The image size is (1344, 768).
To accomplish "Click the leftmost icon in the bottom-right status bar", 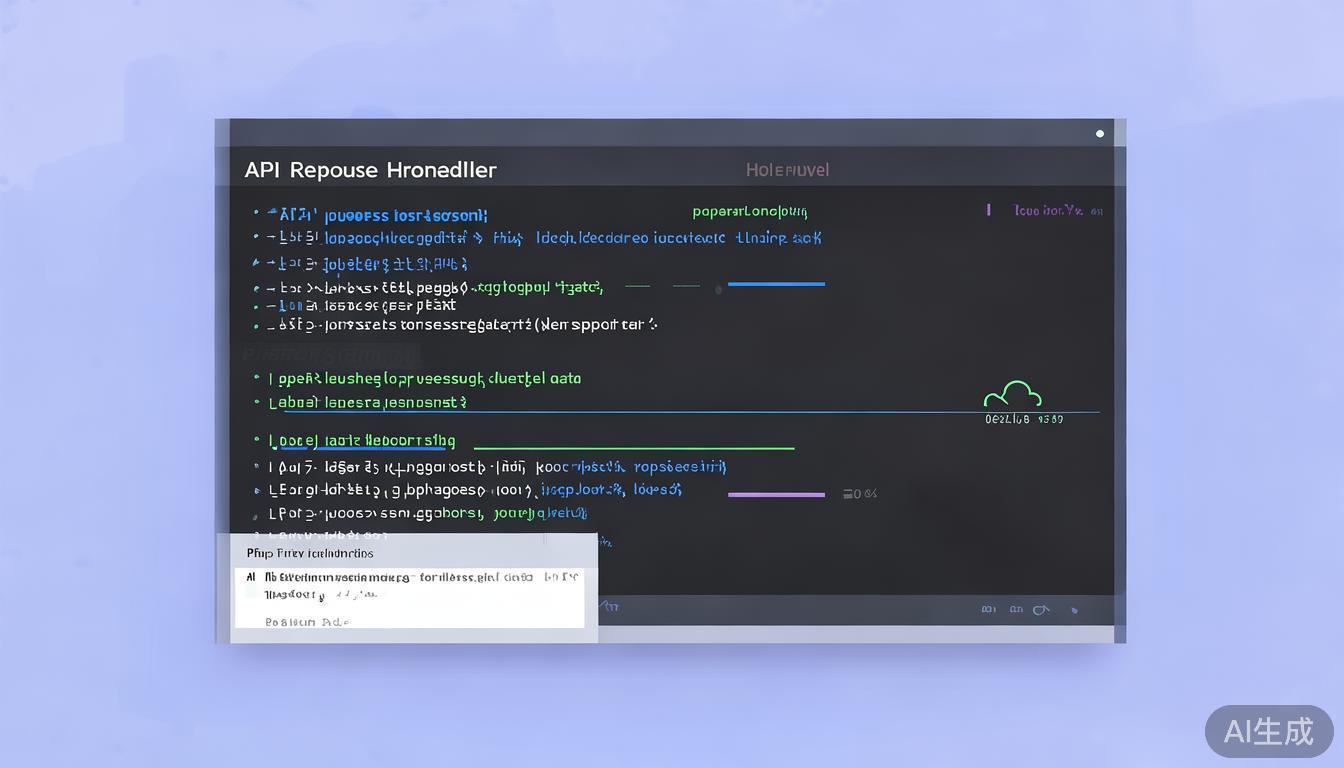I will pos(988,609).
